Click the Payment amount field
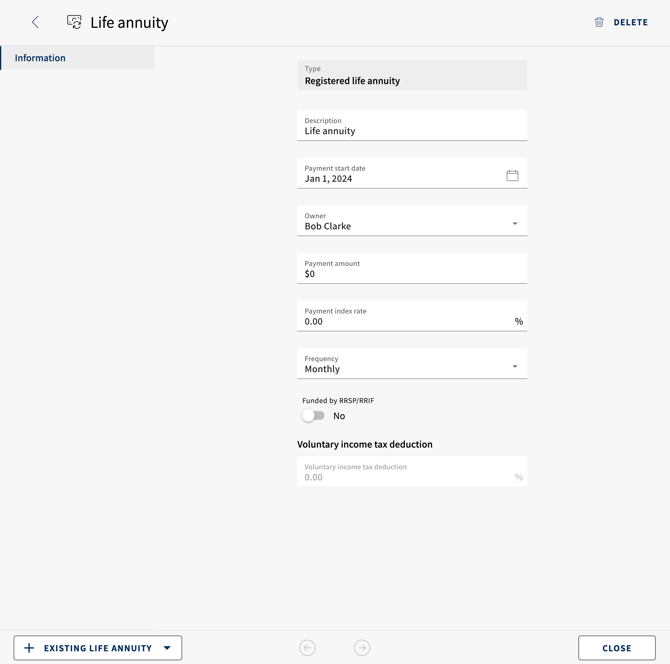 pyautogui.click(x=412, y=268)
